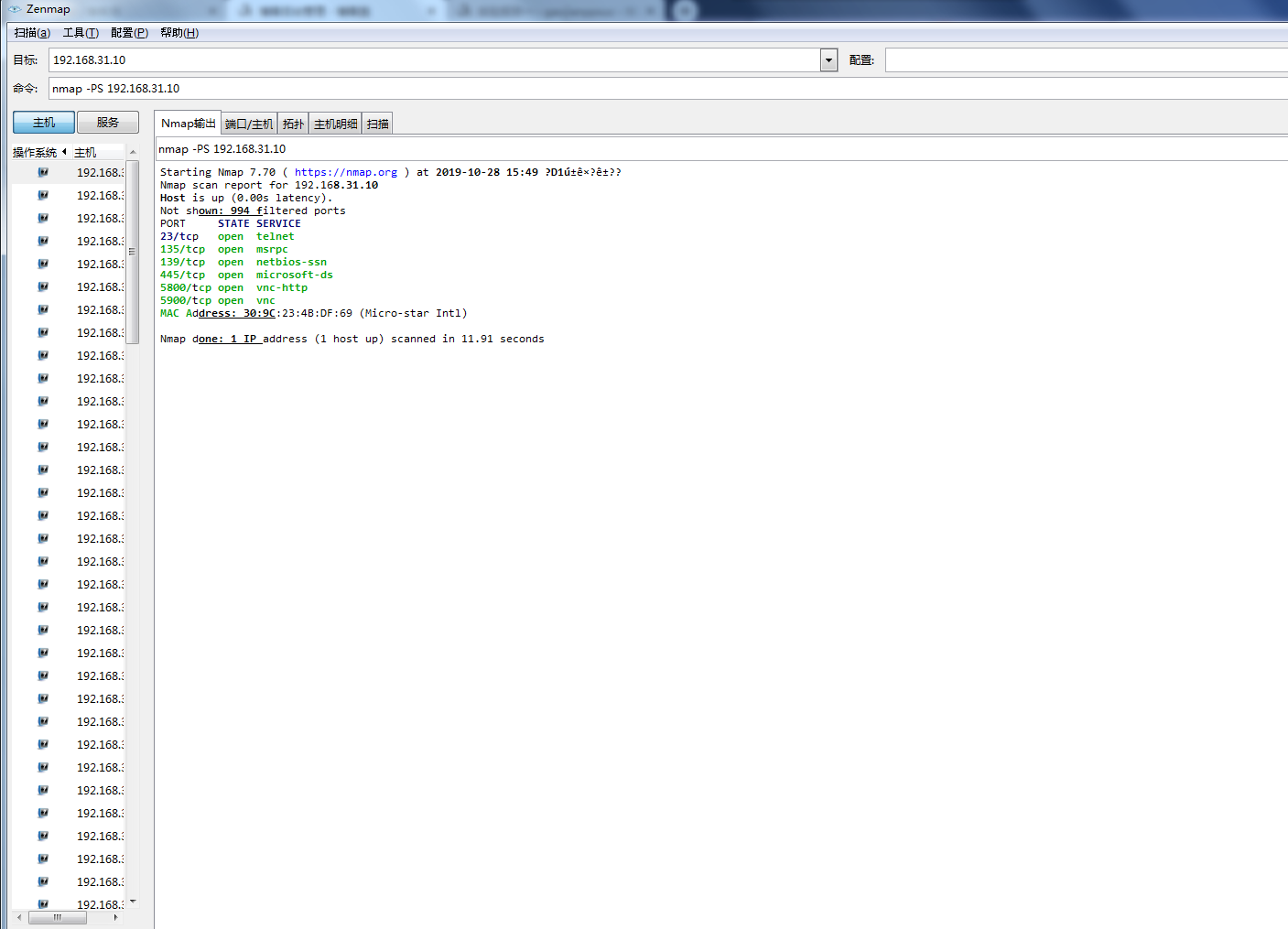
Task: Follow the https://nmap.org link
Action: pos(346,172)
